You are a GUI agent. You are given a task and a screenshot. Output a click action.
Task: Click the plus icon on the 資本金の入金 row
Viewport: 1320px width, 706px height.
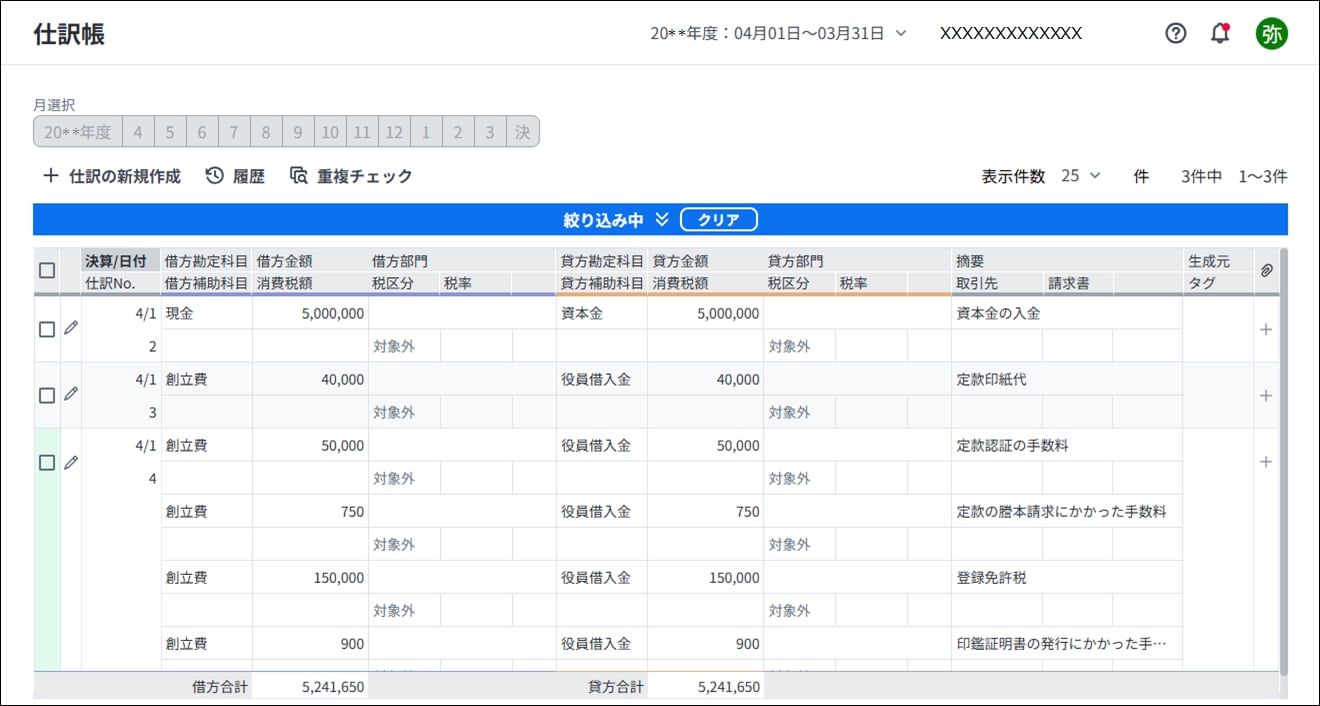pyautogui.click(x=1265, y=329)
